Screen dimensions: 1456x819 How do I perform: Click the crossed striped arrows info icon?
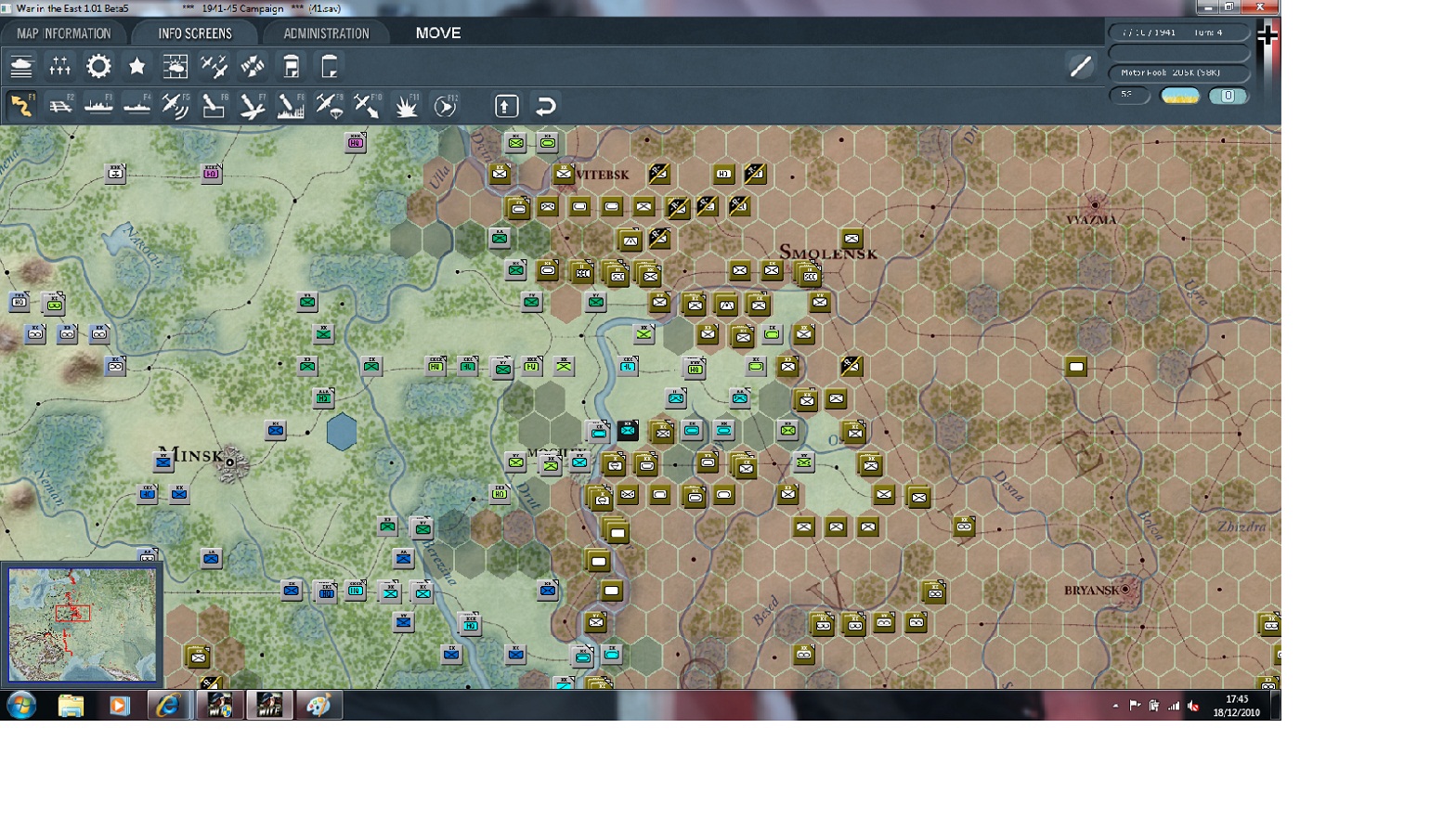[x=253, y=67]
